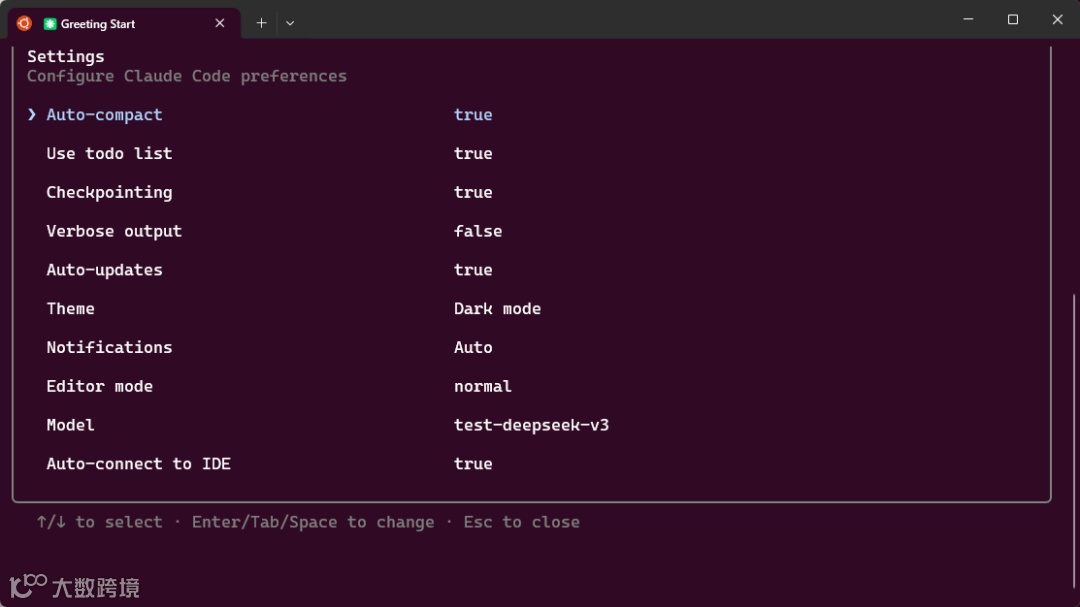
Task: Select the Auto-updates setting
Action: point(104,270)
